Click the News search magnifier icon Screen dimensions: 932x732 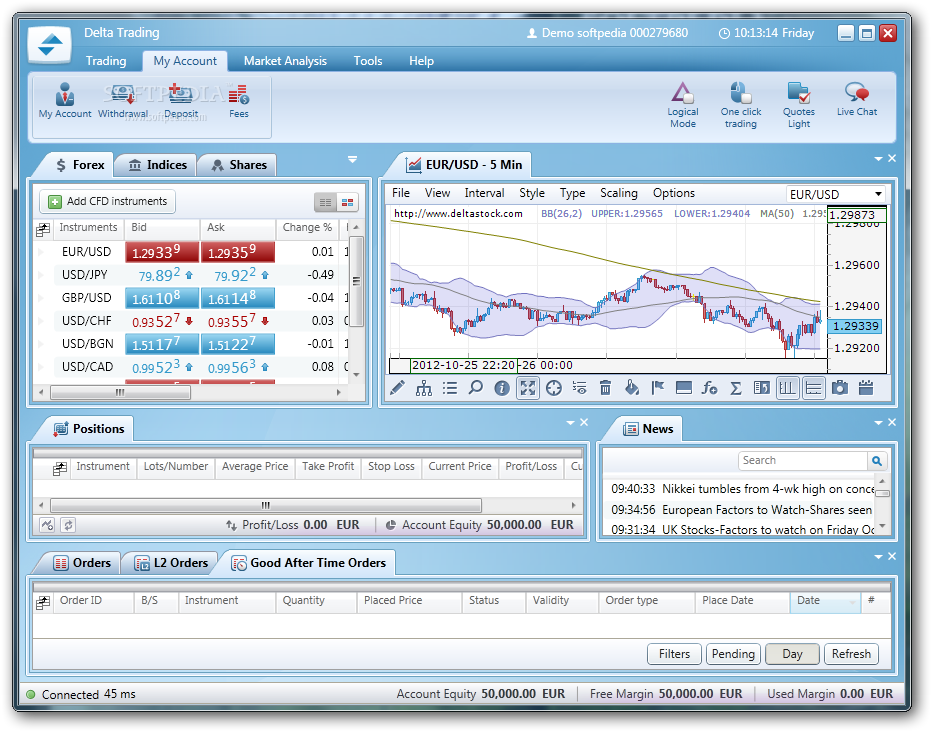877,460
